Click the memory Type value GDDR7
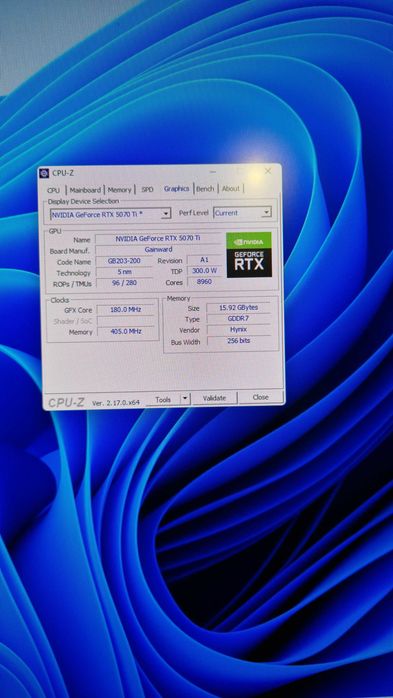The width and height of the screenshot is (393, 698). (238, 319)
